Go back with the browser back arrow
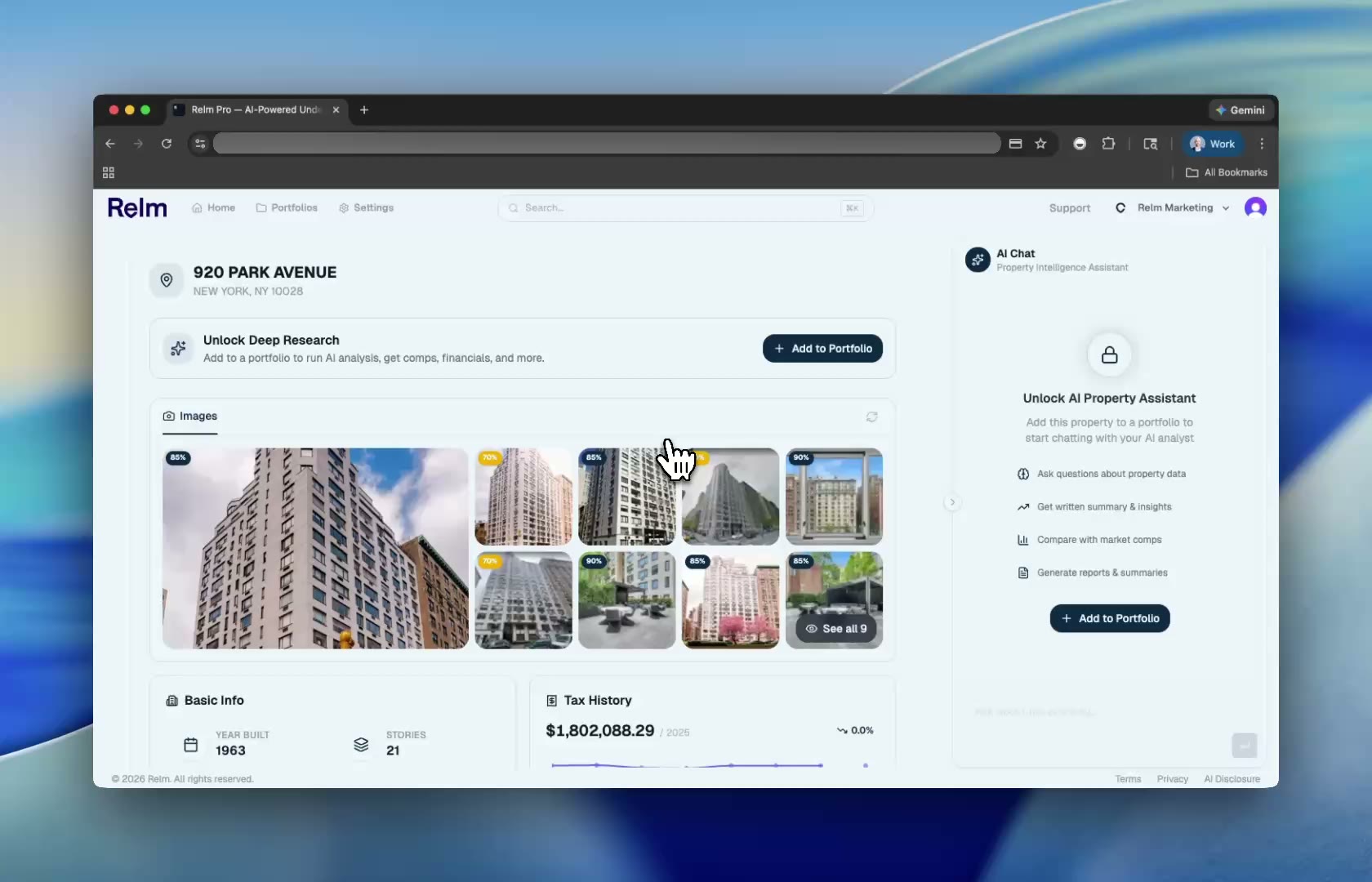The height and width of the screenshot is (882, 1372). (110, 144)
